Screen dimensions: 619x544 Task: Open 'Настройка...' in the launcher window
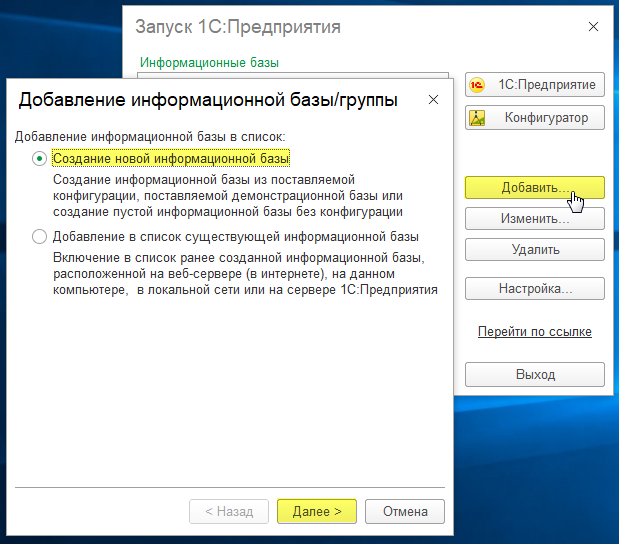pos(535,289)
